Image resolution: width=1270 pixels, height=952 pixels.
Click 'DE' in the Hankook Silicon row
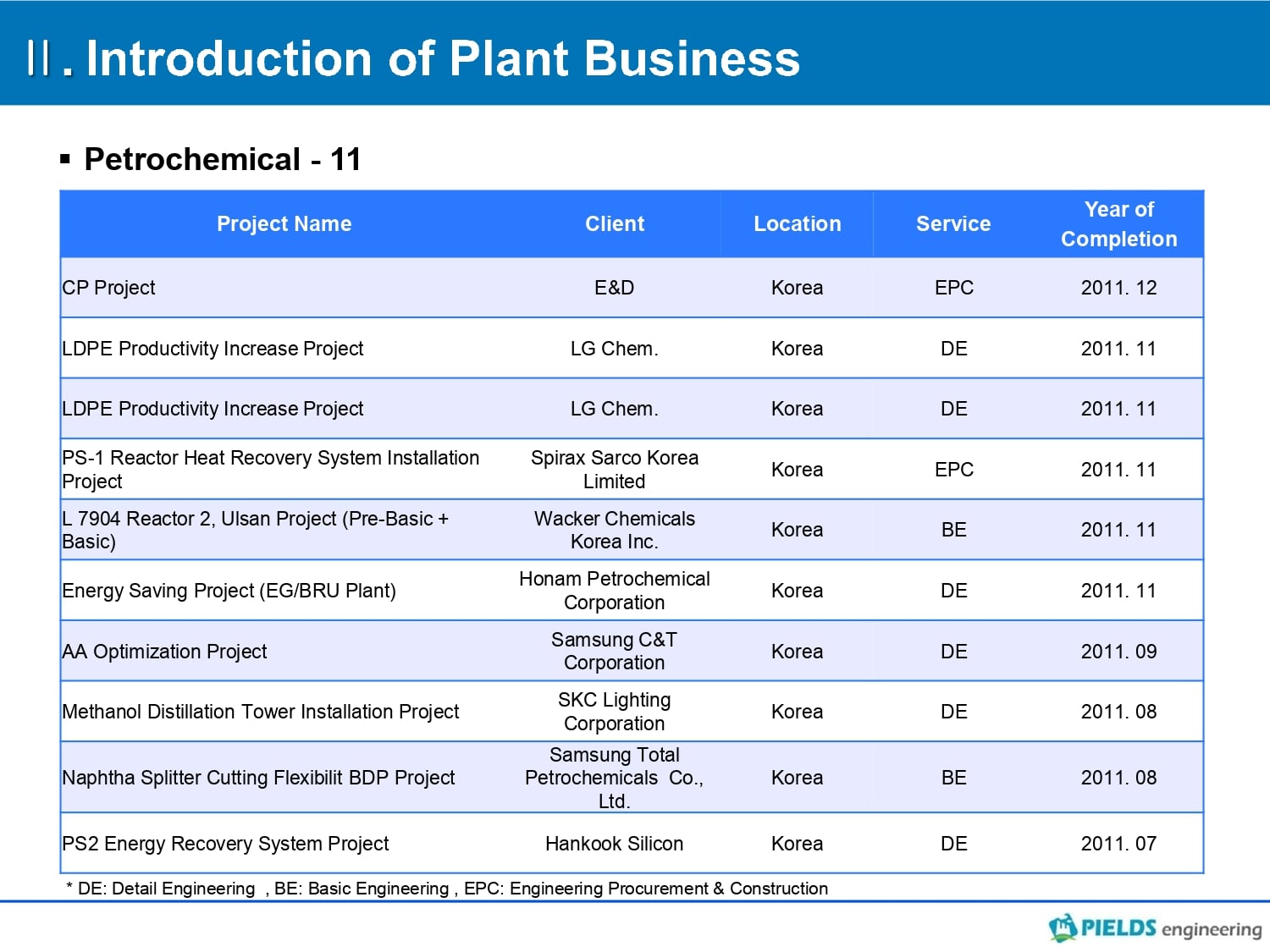click(x=954, y=844)
